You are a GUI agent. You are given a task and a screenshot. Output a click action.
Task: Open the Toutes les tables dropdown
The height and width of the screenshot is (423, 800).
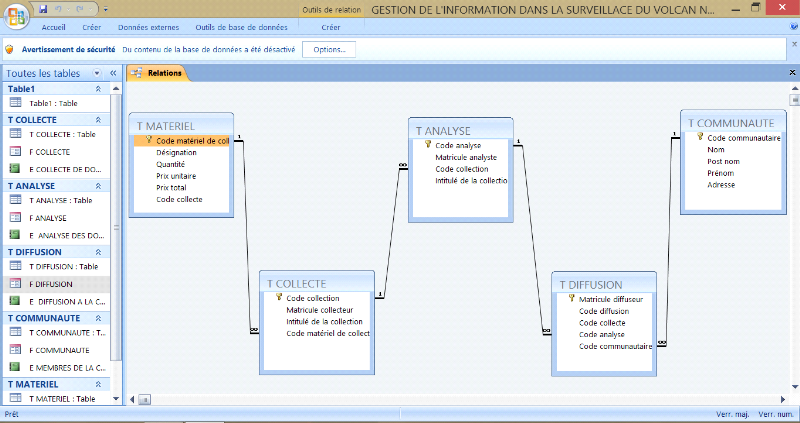click(x=96, y=73)
